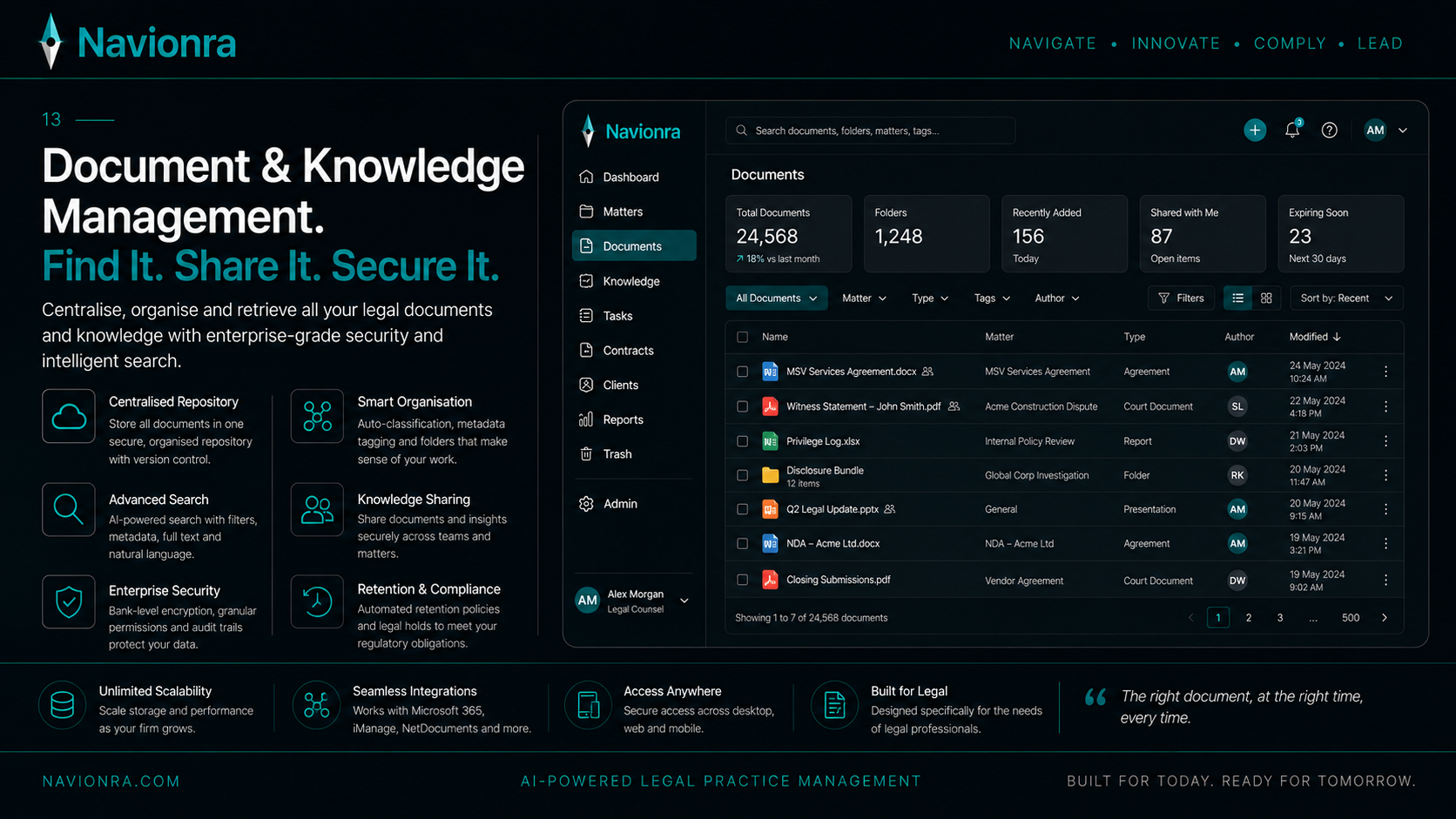Click the Admin gear icon
Screen dimensions: 1456x819
pyautogui.click(x=586, y=504)
